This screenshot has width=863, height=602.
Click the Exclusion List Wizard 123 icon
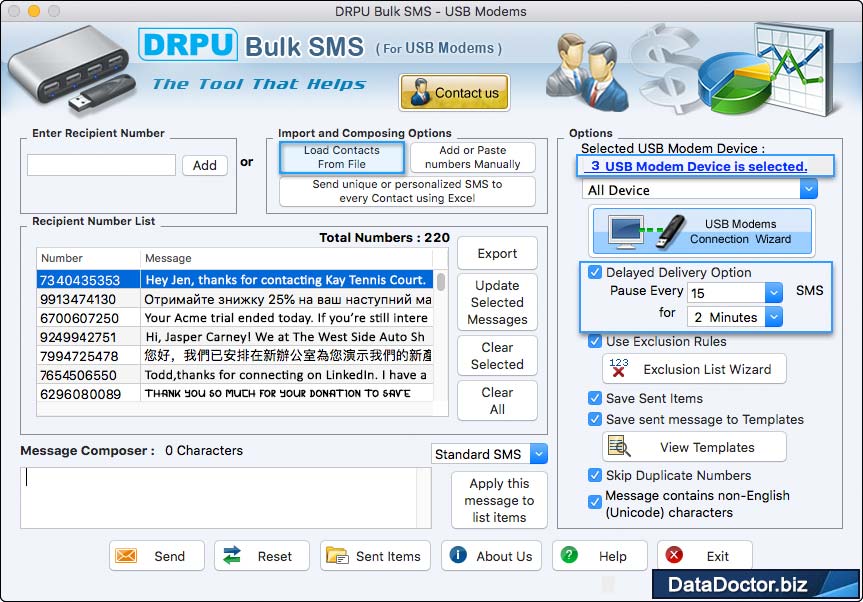point(619,368)
